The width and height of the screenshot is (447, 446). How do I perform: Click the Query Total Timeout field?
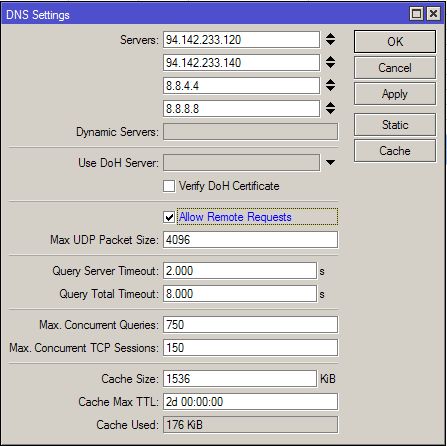point(240,294)
